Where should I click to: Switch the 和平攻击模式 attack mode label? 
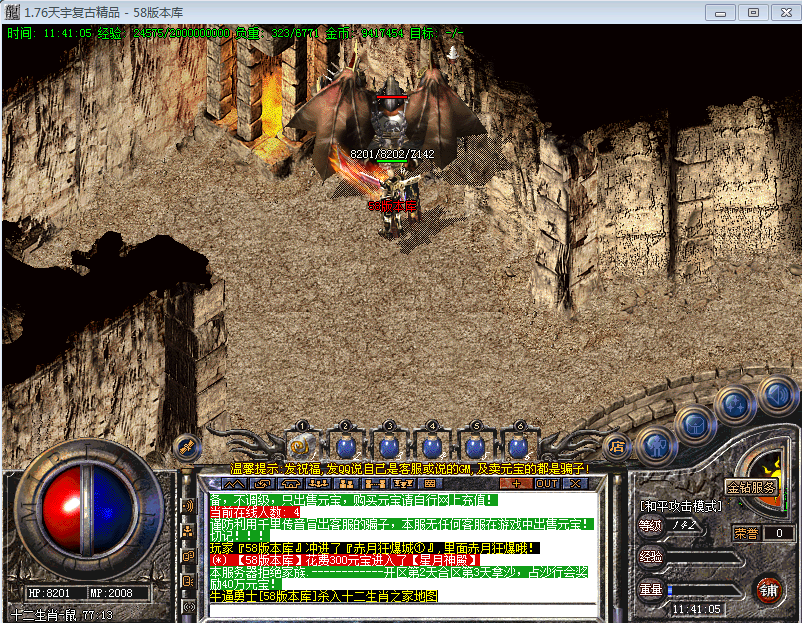[681, 506]
